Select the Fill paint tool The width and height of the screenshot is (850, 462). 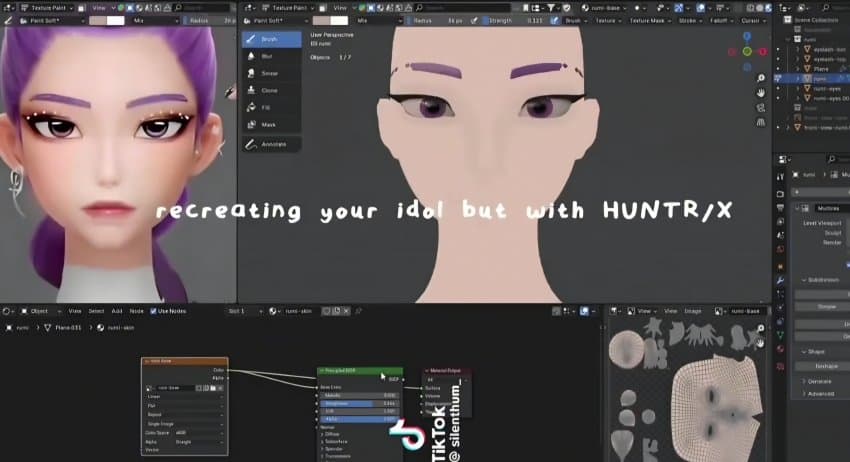266,108
